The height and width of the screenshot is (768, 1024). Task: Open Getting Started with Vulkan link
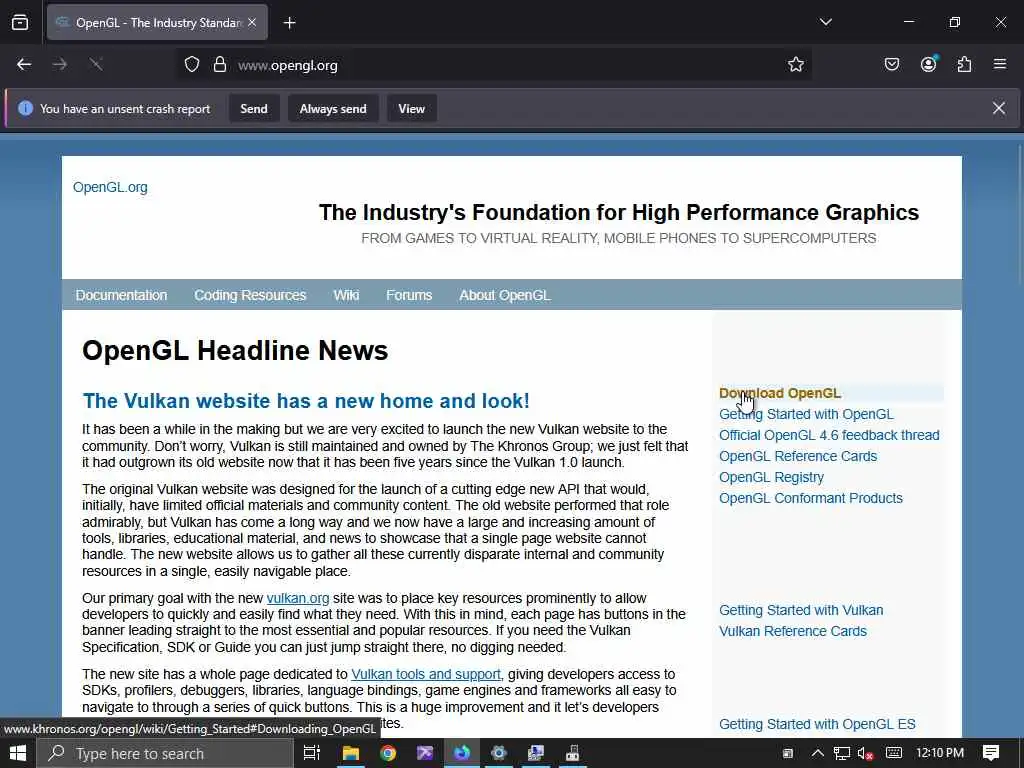pyautogui.click(x=801, y=610)
